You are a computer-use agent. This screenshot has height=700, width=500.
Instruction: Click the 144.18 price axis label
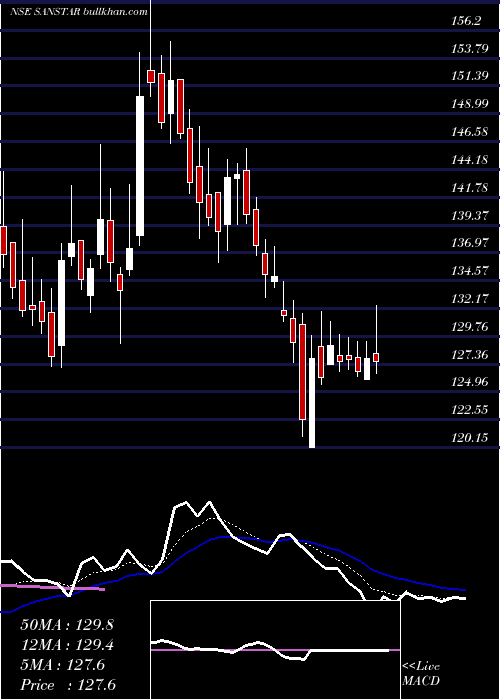pyautogui.click(x=470, y=160)
